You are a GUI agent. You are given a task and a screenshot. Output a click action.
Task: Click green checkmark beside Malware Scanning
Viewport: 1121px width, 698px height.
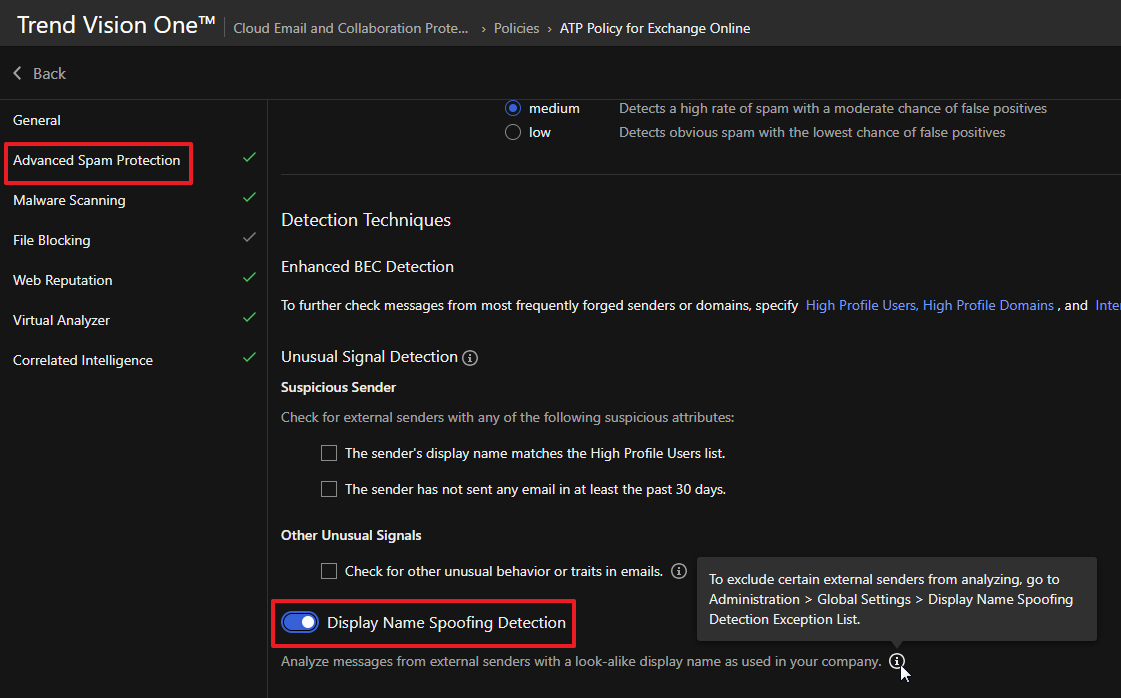(x=249, y=198)
